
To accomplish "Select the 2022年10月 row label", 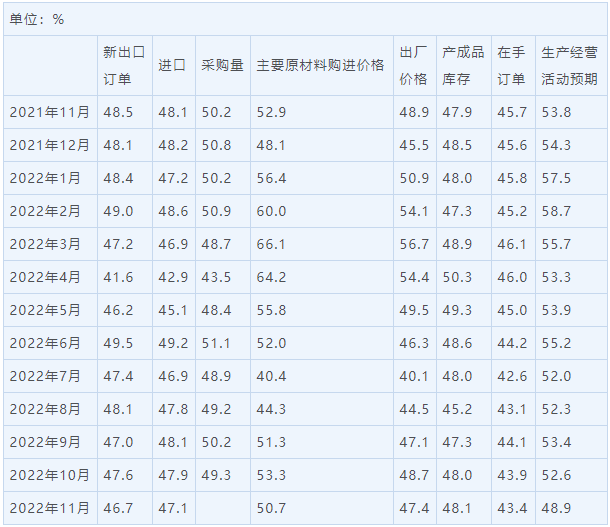I will coord(49,476).
